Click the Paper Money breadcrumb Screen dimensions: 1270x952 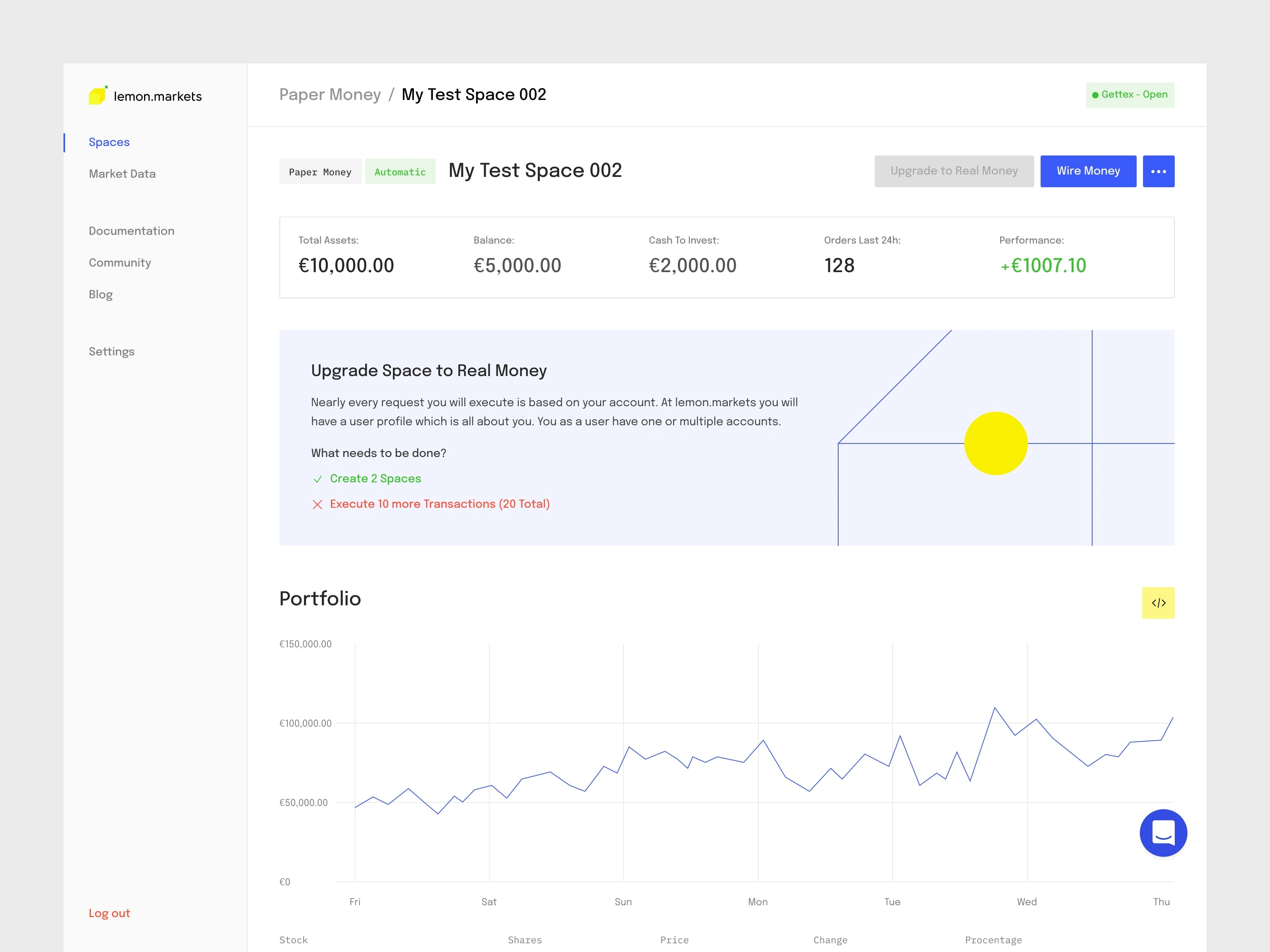(330, 95)
